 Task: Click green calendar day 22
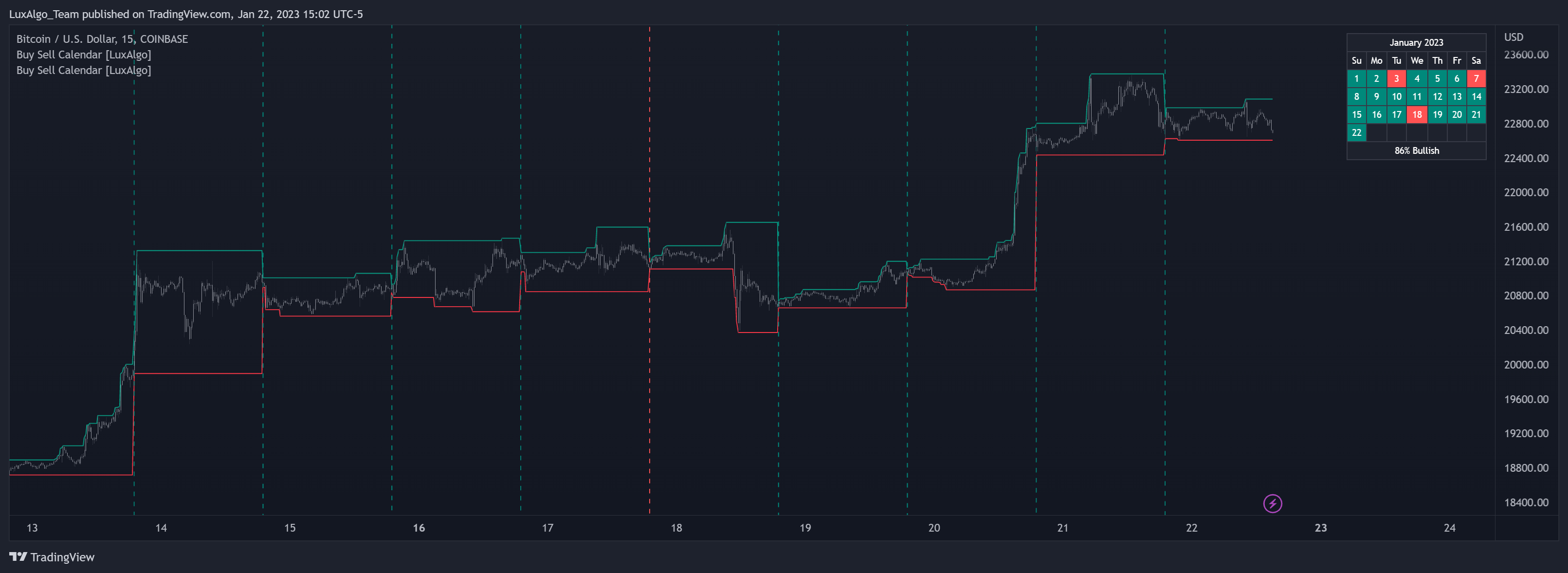click(1356, 132)
